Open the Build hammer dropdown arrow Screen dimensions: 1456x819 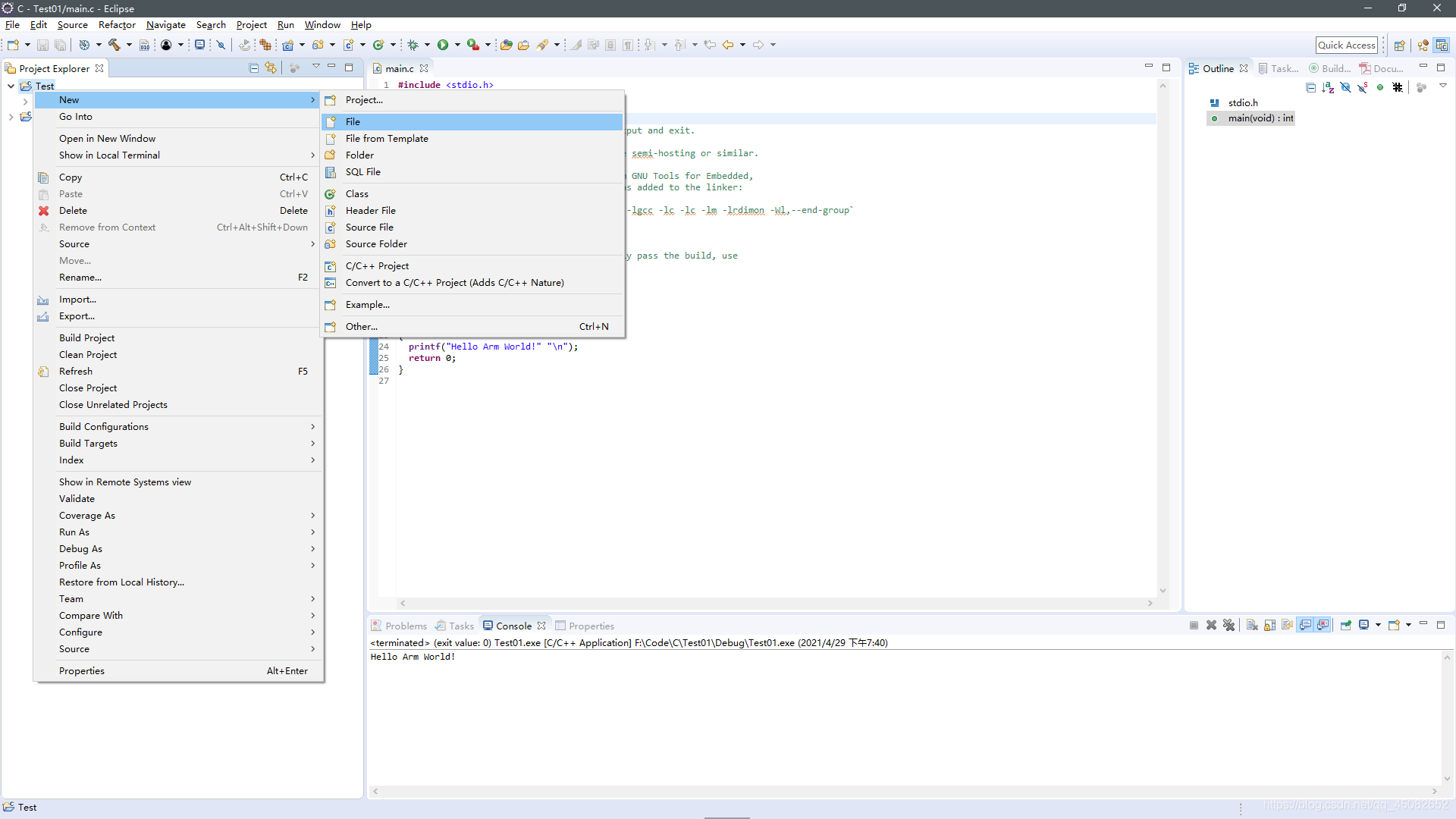pos(129,45)
